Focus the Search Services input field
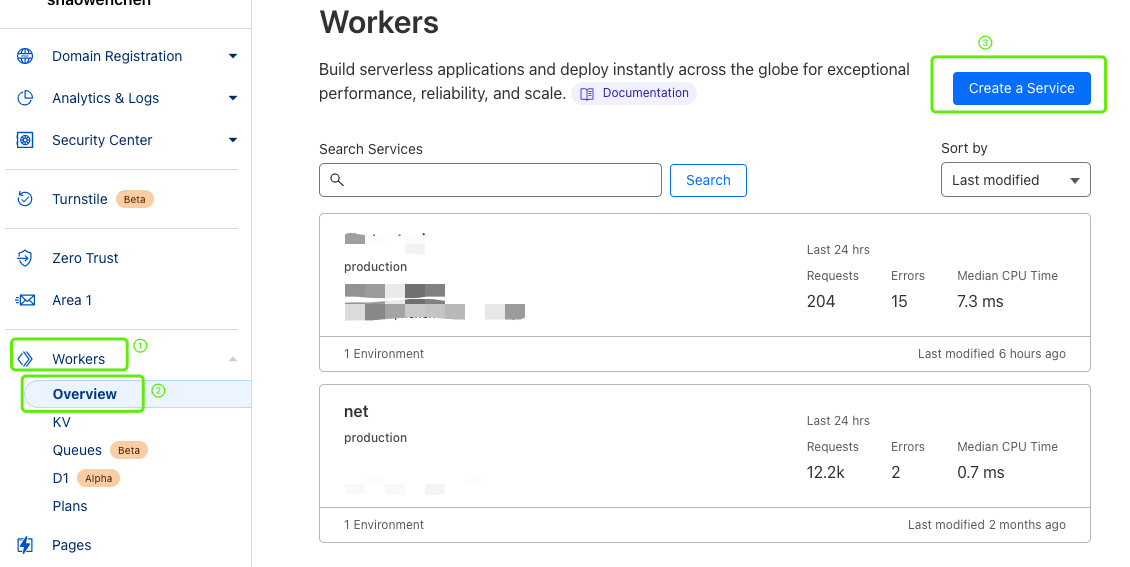The width and height of the screenshot is (1130, 567). tap(490, 179)
